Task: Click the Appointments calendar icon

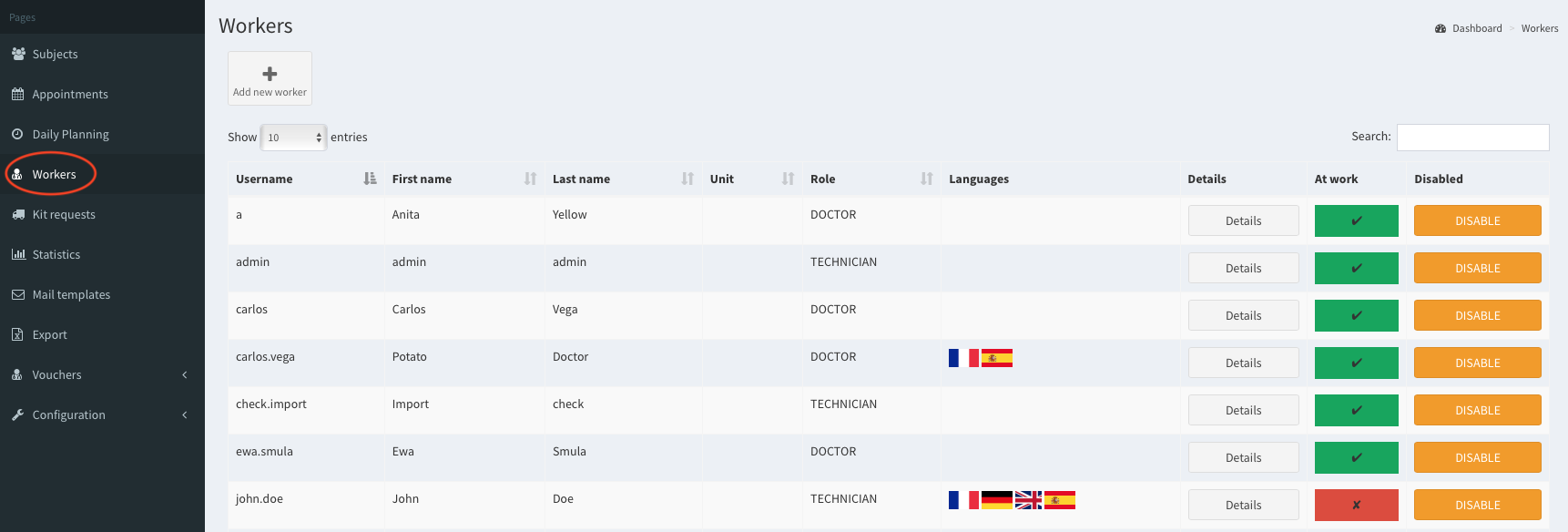Action: click(x=18, y=94)
